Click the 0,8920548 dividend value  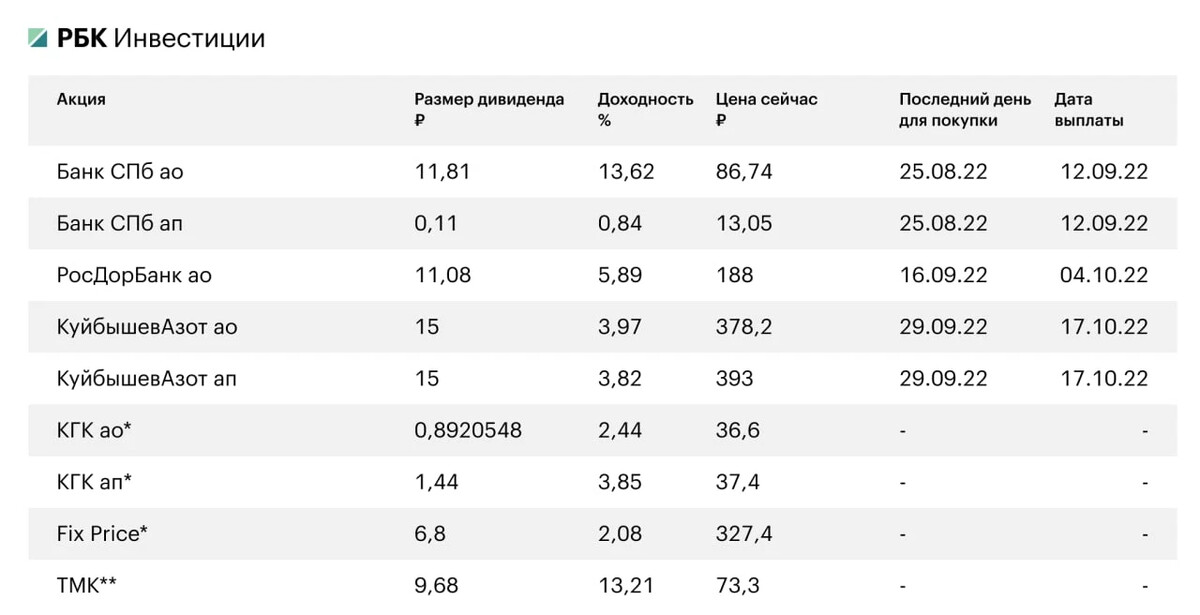(468, 431)
